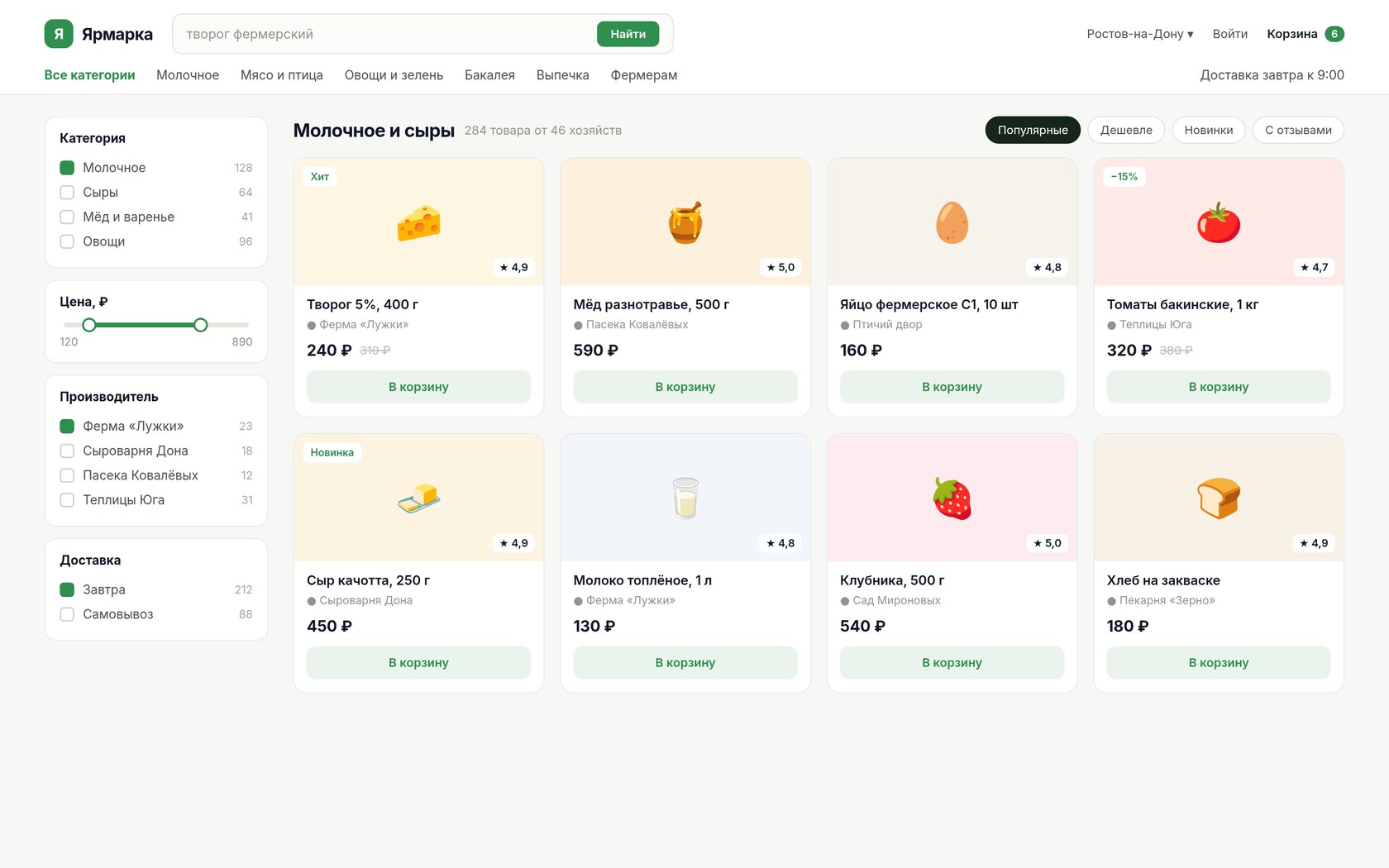The image size is (1389, 868).
Task: Open the cheese image of Творог 5%
Action: coord(418,223)
